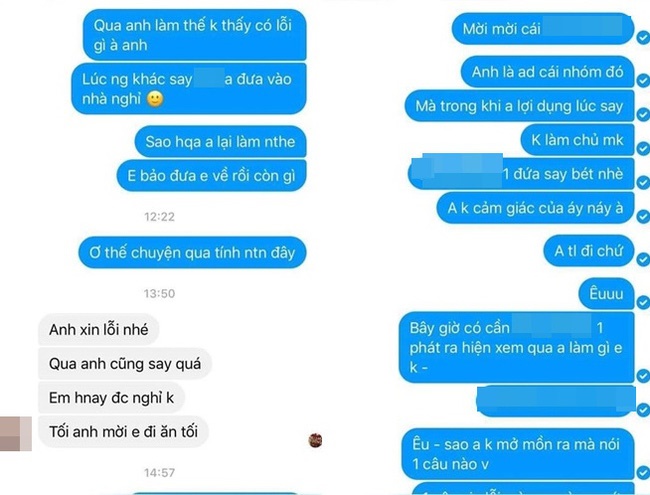Tap the checkmark next to "Anh là ad cái nhóm đó"

(643, 80)
